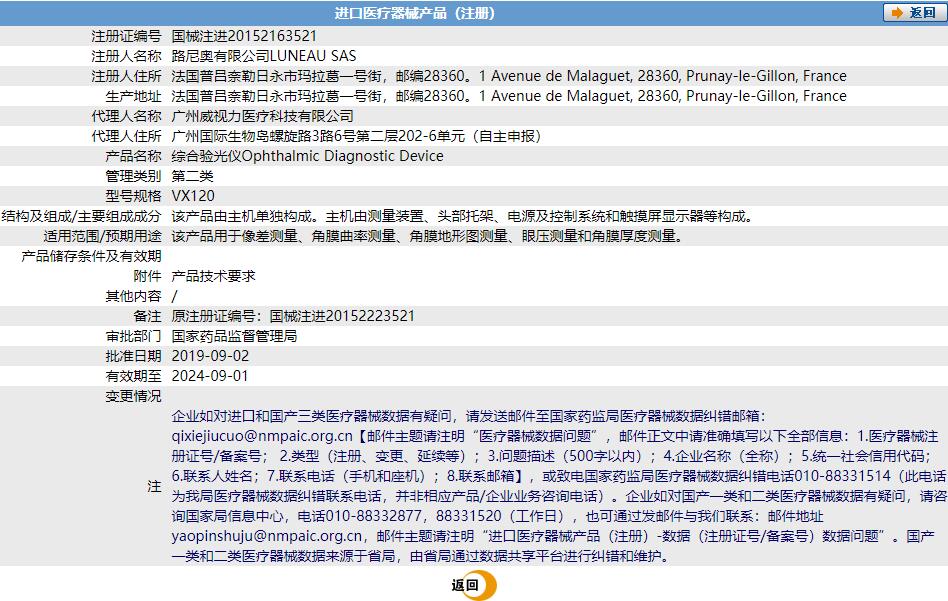Click the 代理人住所 label
This screenshot has width=948, height=601.
tap(126, 135)
